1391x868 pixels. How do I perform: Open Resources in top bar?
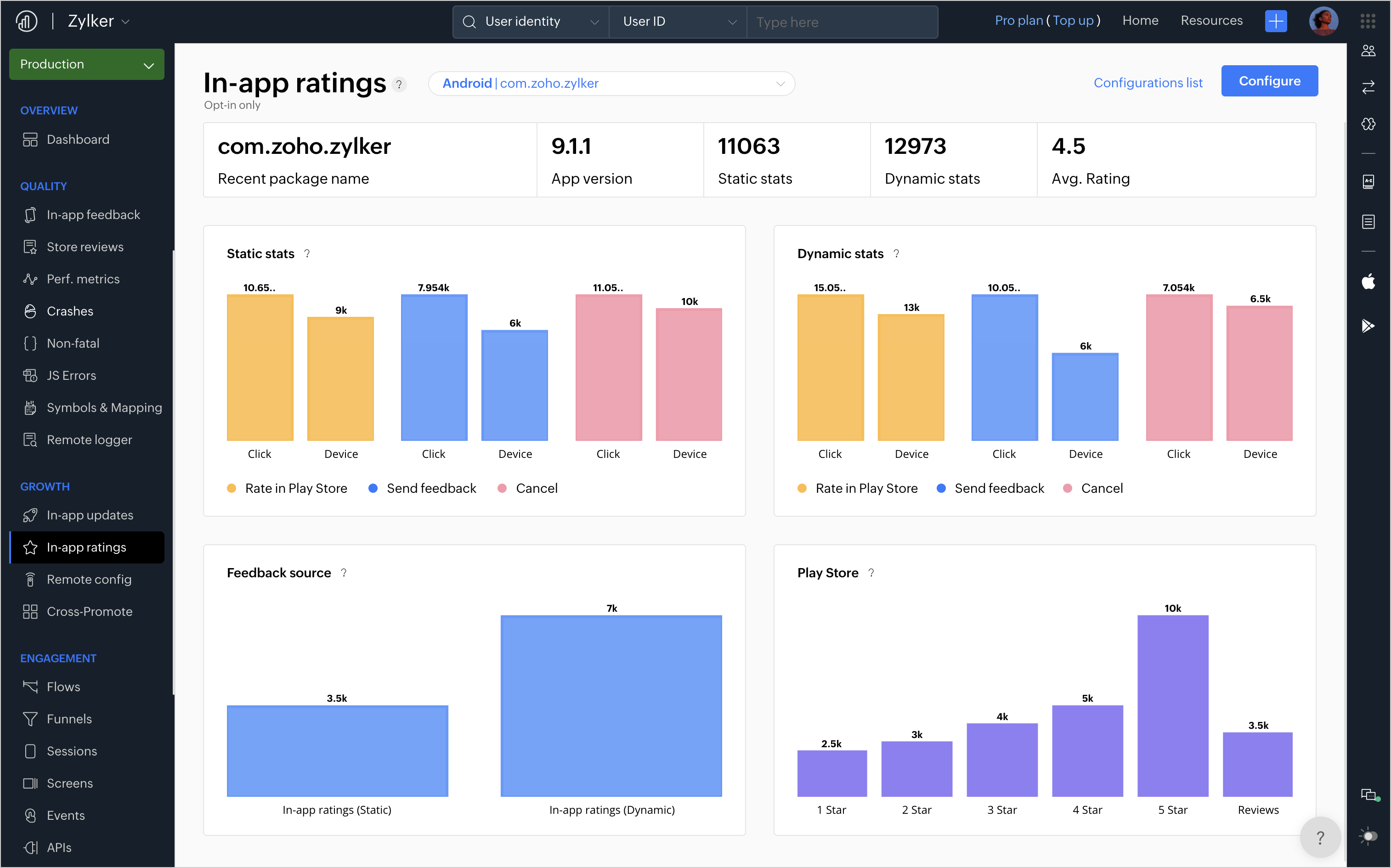point(1211,21)
